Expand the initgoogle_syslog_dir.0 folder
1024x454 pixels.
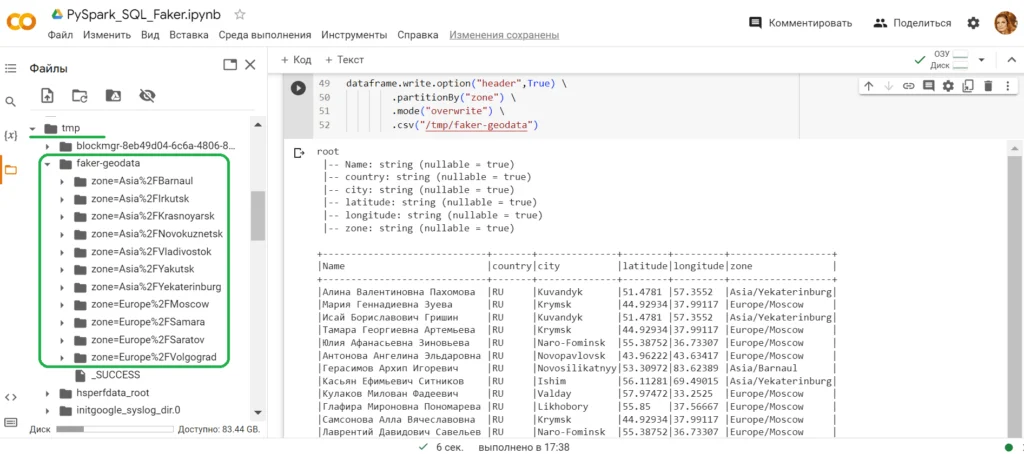[48, 410]
